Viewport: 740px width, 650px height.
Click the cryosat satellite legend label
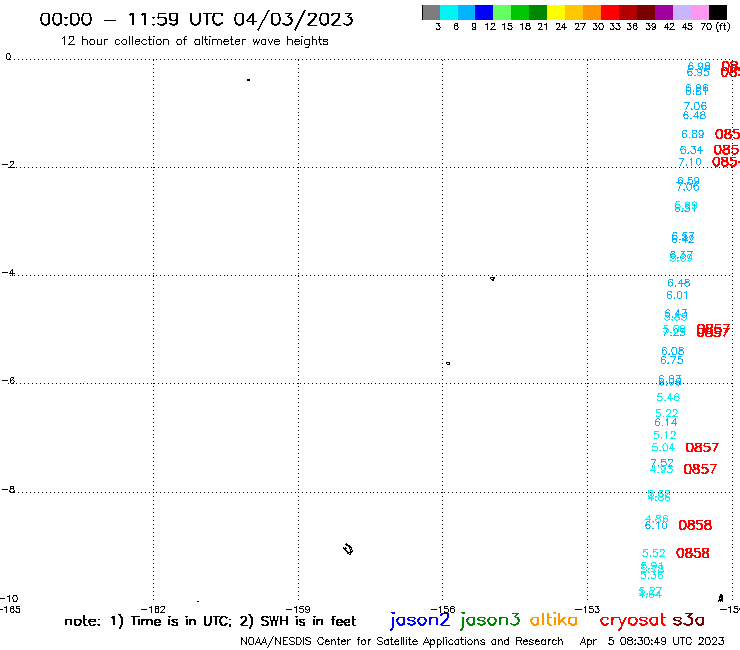[x=632, y=620]
